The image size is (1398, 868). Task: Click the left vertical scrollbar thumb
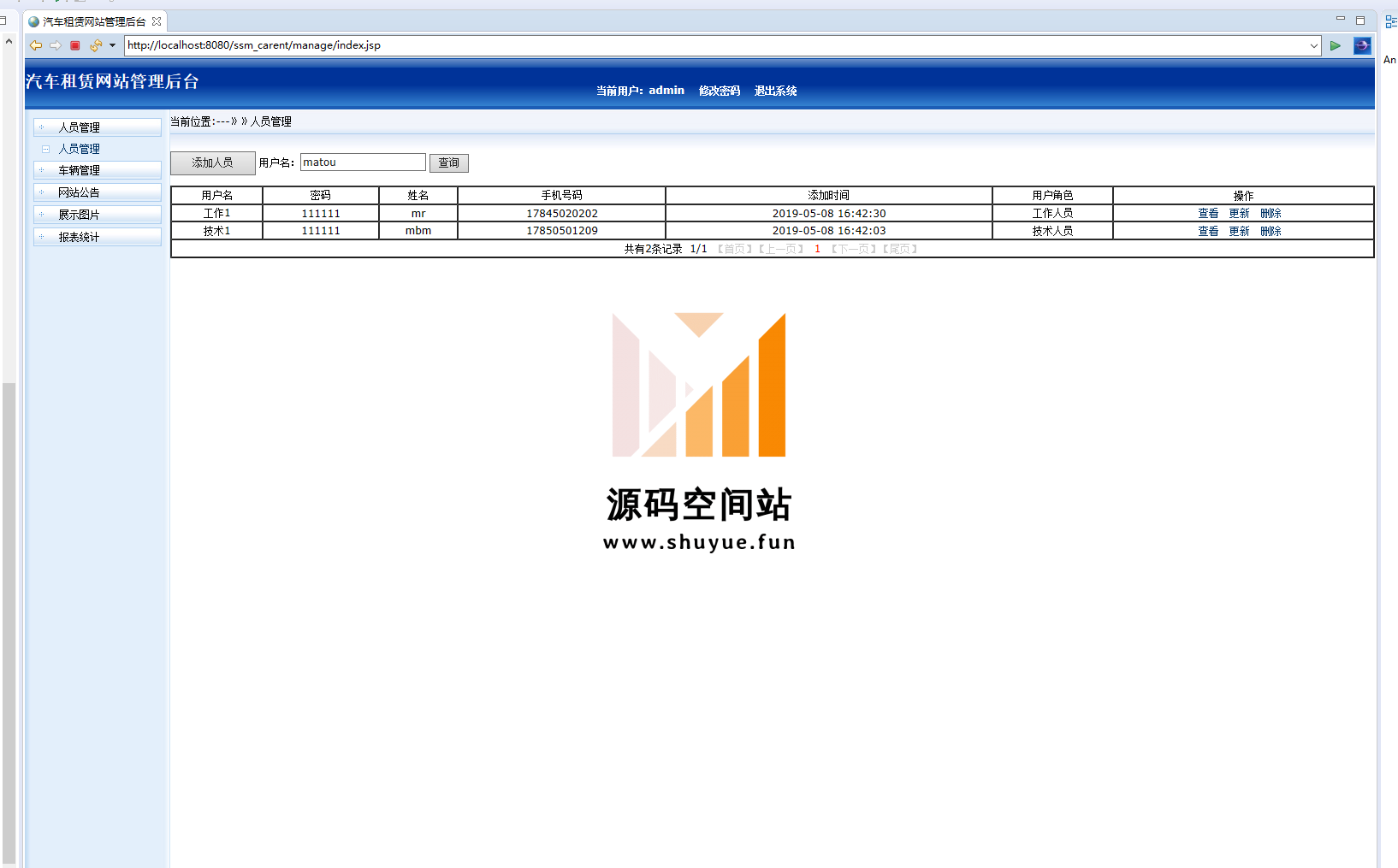(x=9, y=624)
